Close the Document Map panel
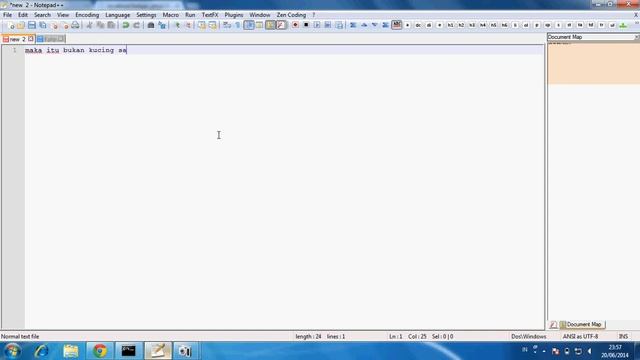The image size is (640, 360). pyautogui.click(x=636, y=37)
